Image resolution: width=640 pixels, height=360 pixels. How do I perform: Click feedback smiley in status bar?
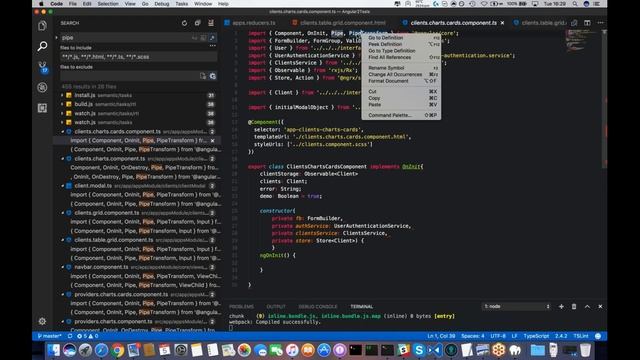(598, 336)
